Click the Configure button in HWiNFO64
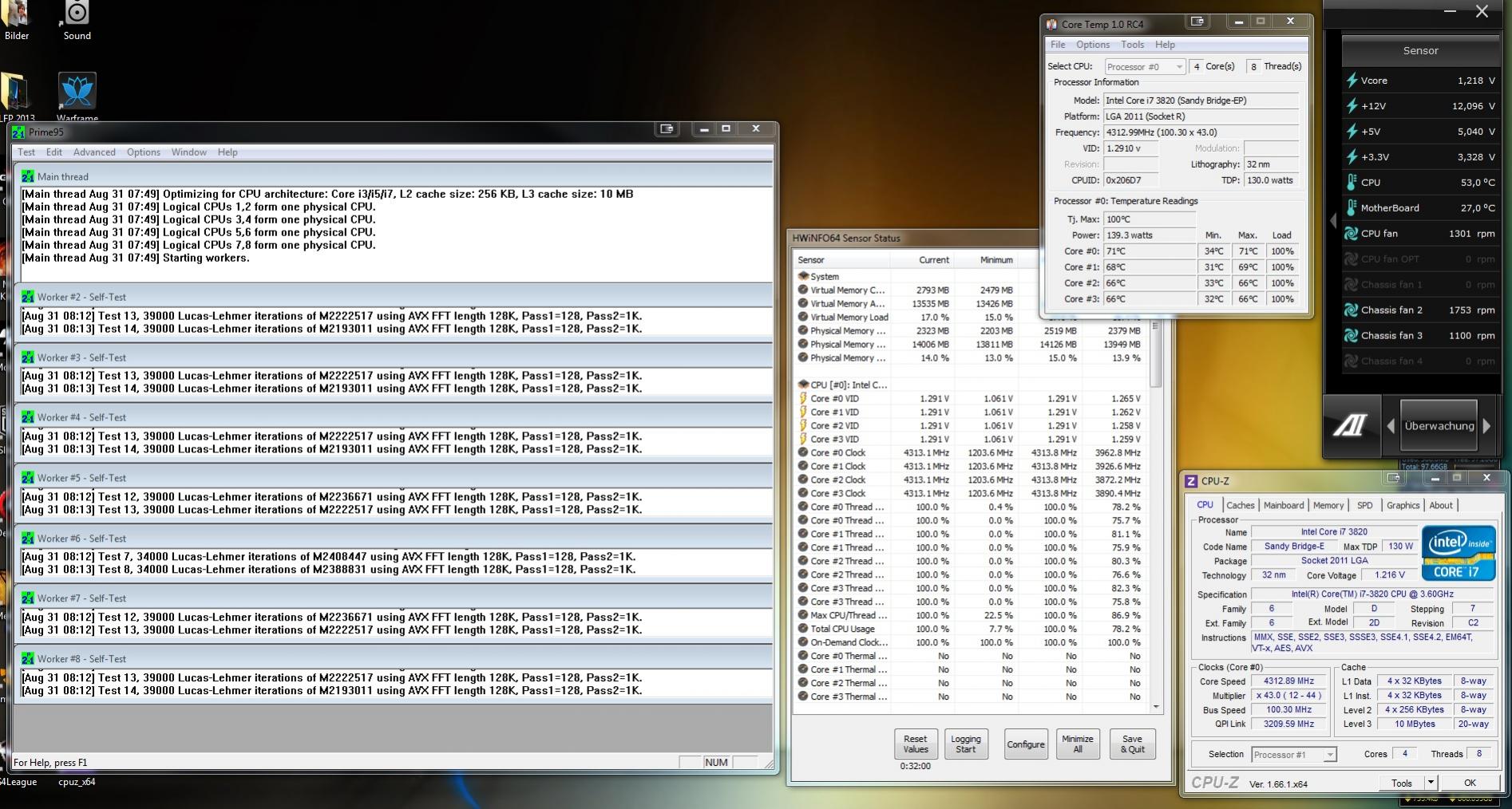The width and height of the screenshot is (1512, 809). click(x=1026, y=744)
